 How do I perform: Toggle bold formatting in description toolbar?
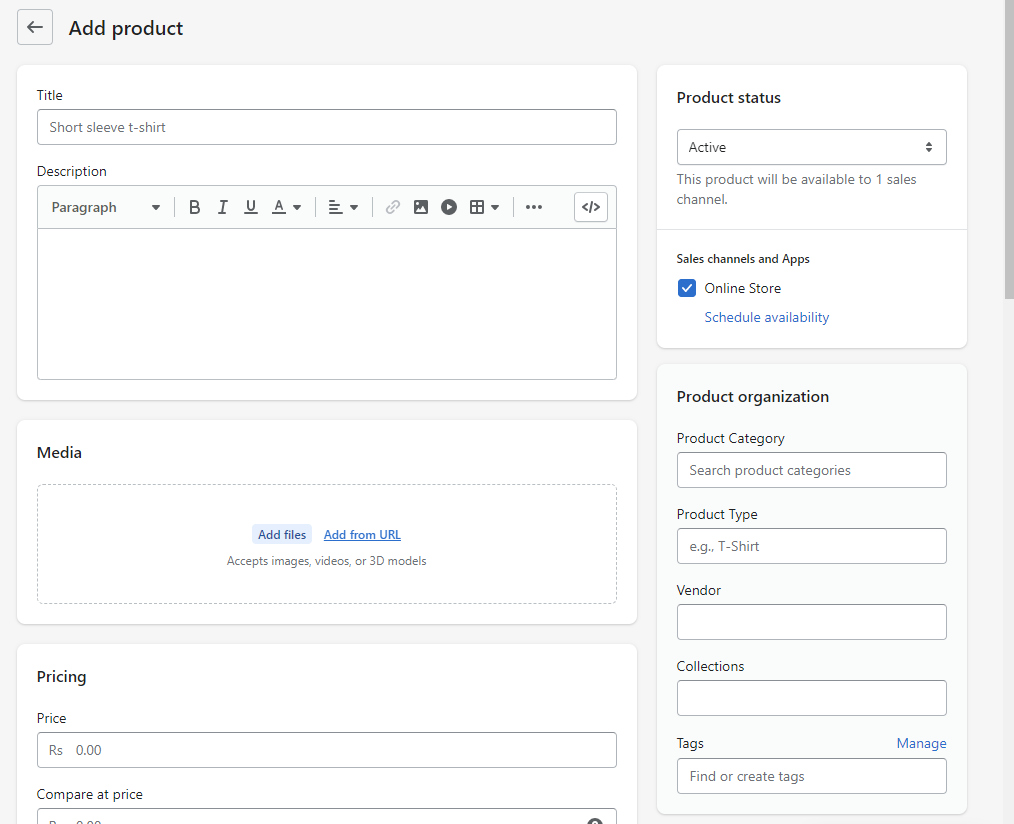pos(194,207)
